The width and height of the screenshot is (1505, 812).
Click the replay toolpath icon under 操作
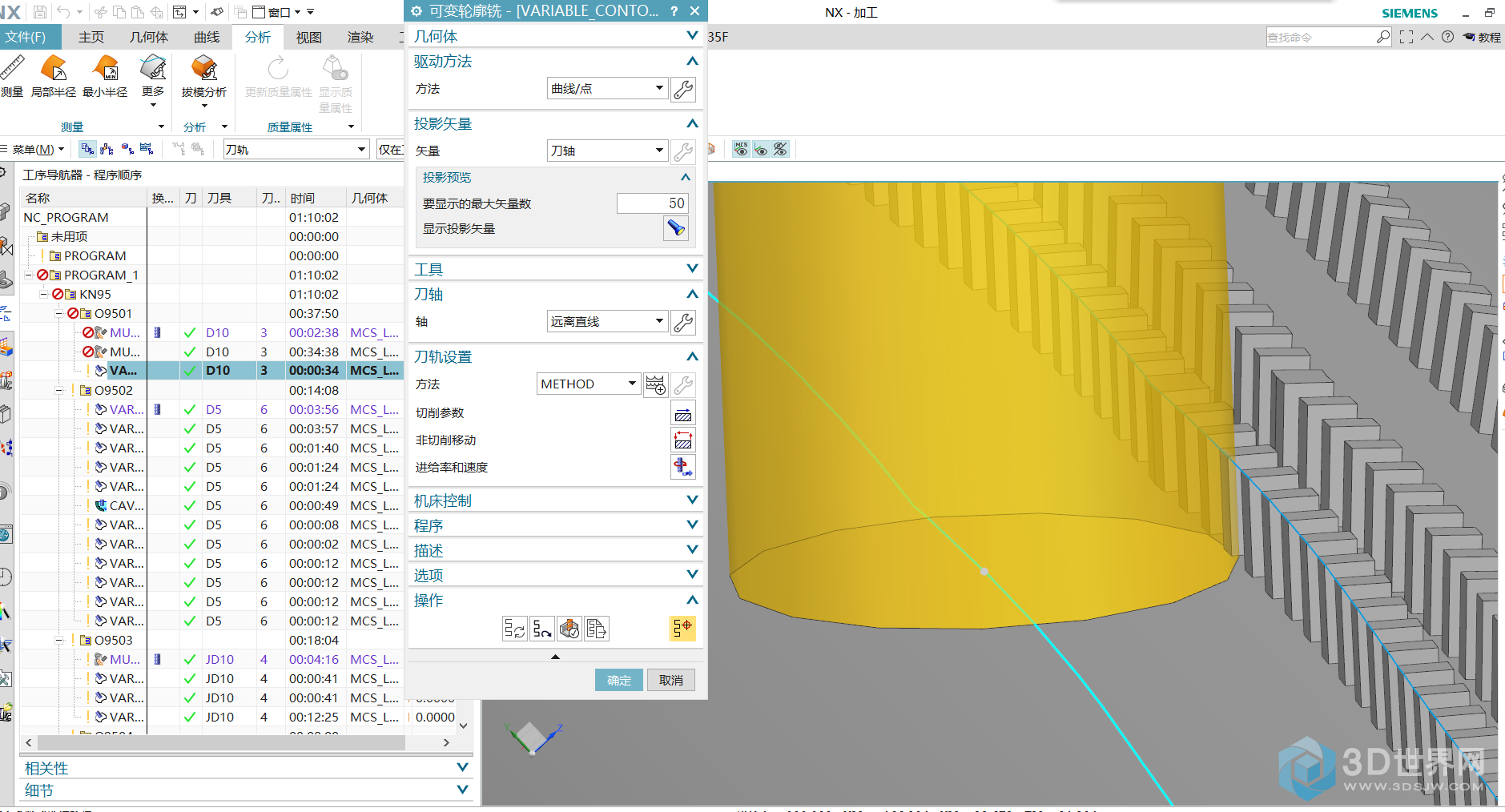tap(542, 629)
